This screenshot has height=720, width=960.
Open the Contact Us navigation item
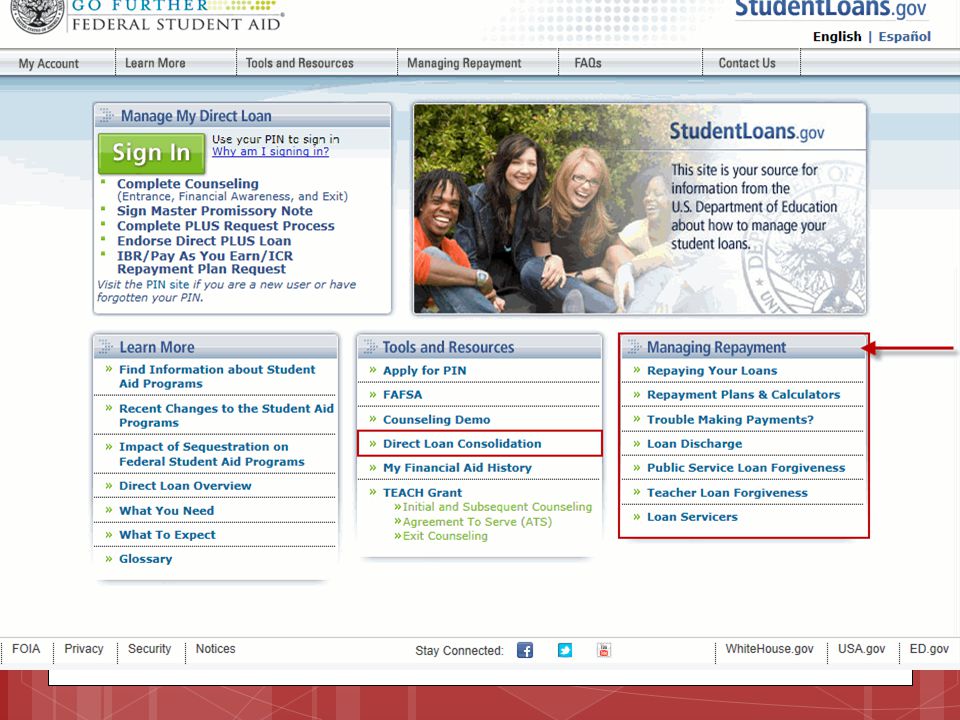(x=747, y=63)
